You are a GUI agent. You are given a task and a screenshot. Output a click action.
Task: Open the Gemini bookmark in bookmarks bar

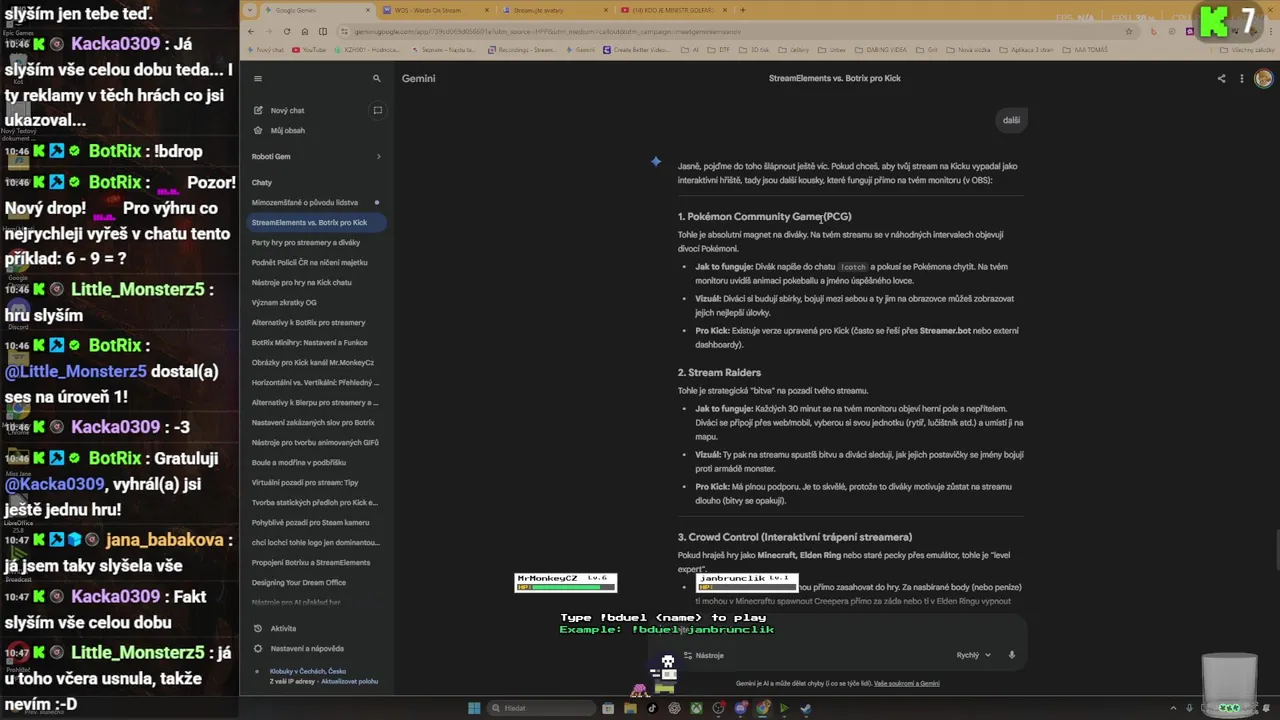tap(581, 49)
